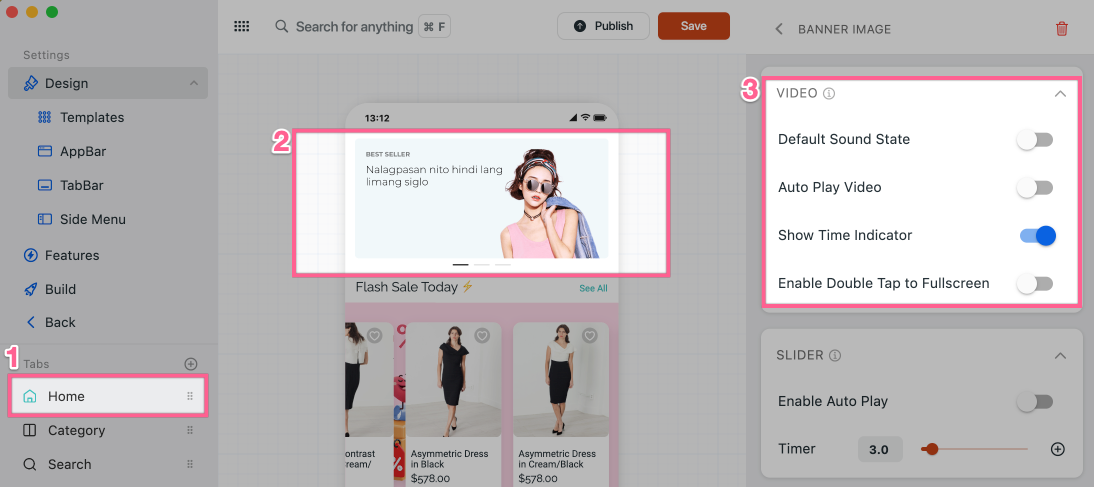Screen dimensions: 1094x487
Task: Click the Publish button
Action: 603,26
